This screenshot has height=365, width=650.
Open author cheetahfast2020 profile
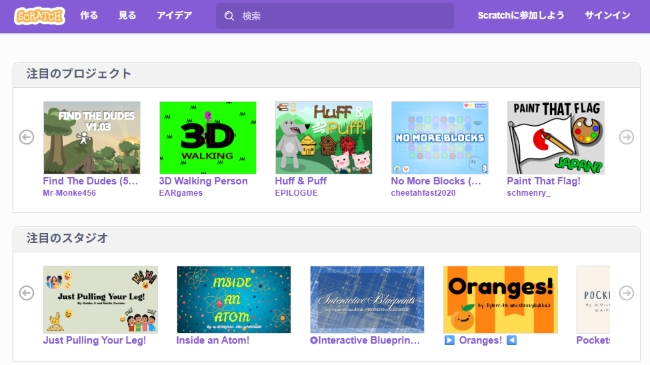pos(423,193)
